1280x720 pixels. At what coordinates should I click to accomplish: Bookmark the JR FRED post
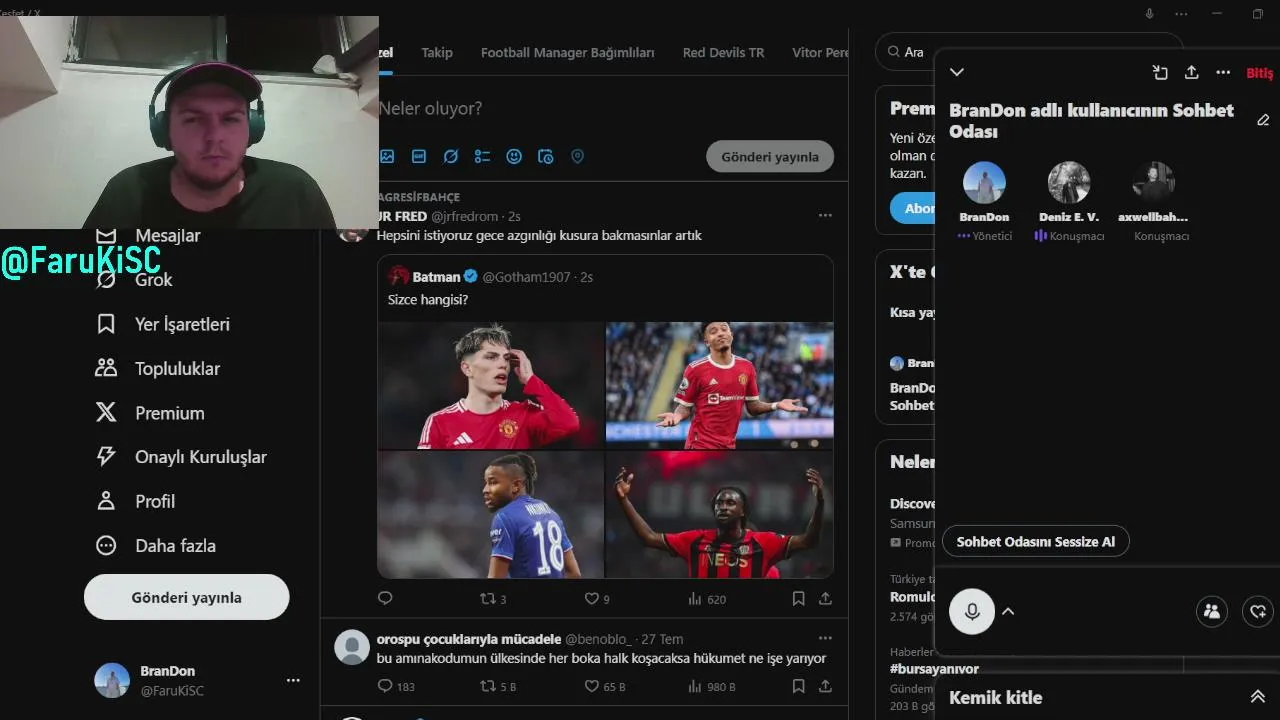pyautogui.click(x=798, y=598)
